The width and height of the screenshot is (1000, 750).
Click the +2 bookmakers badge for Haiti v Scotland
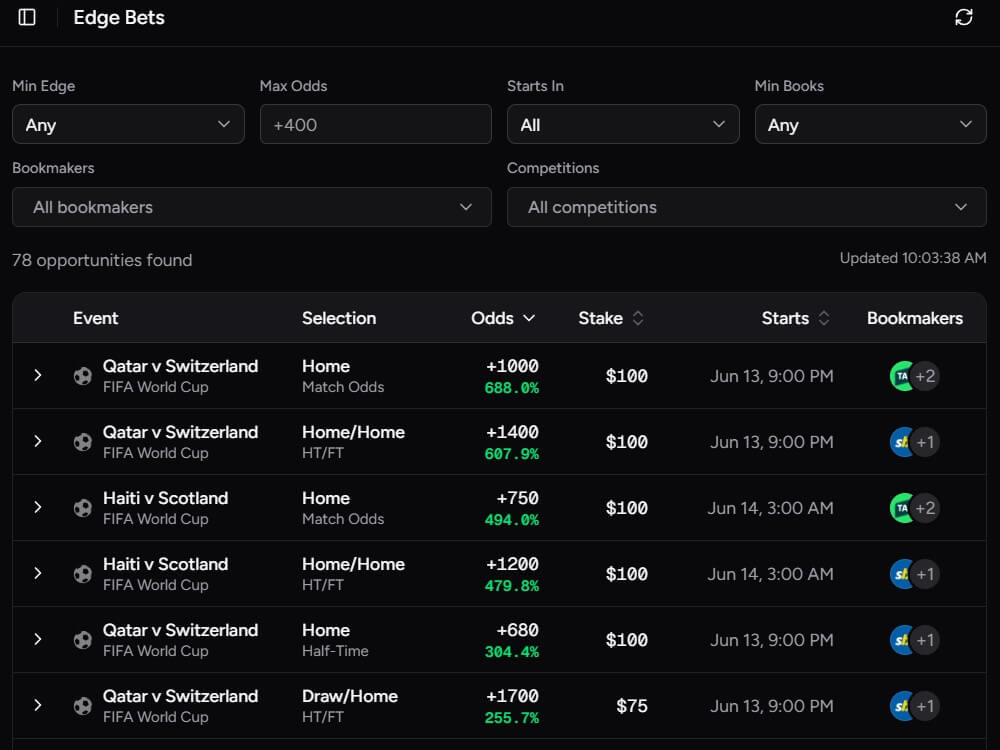[925, 508]
